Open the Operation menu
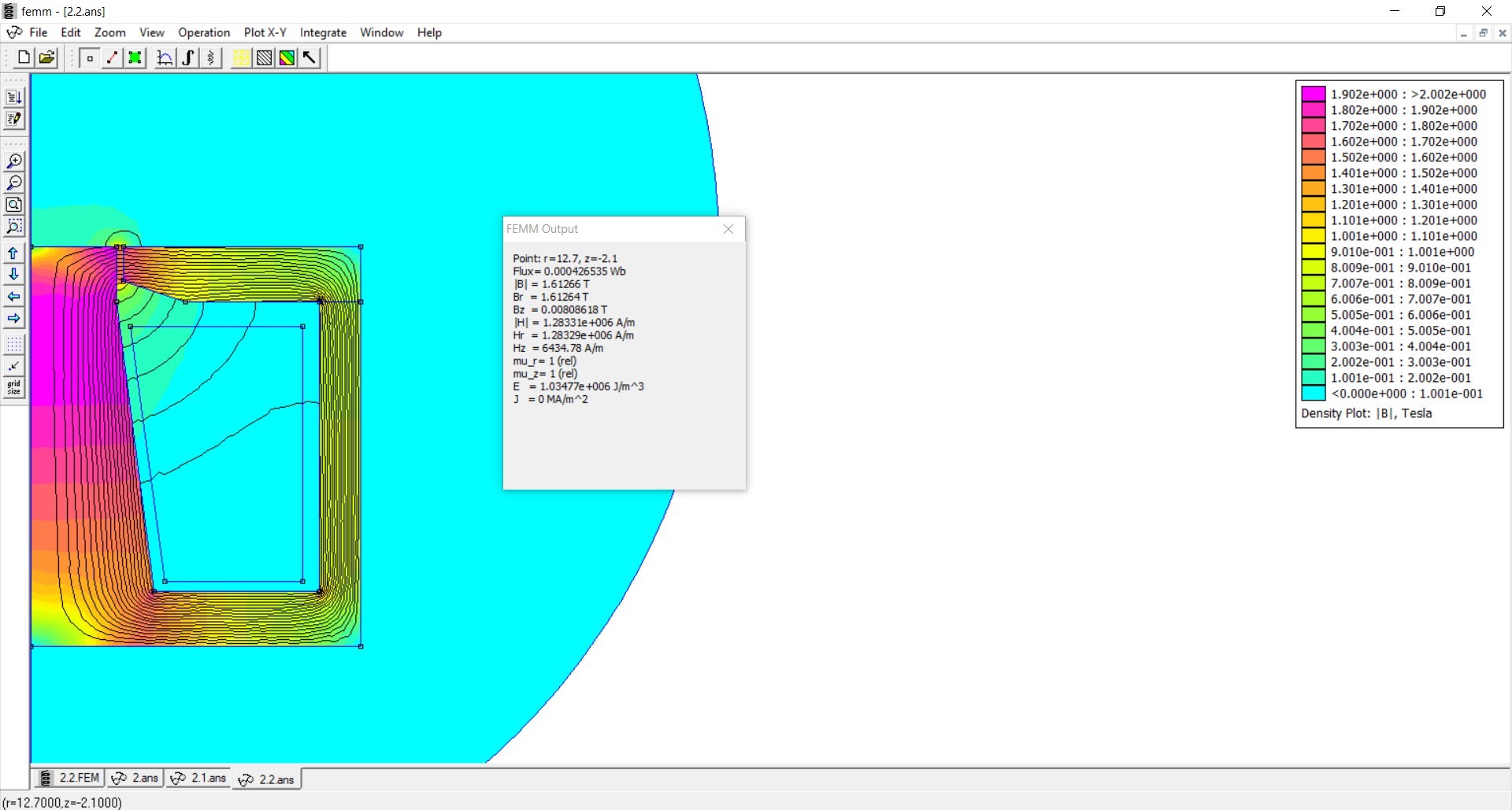This screenshot has width=1512, height=810. click(x=204, y=32)
